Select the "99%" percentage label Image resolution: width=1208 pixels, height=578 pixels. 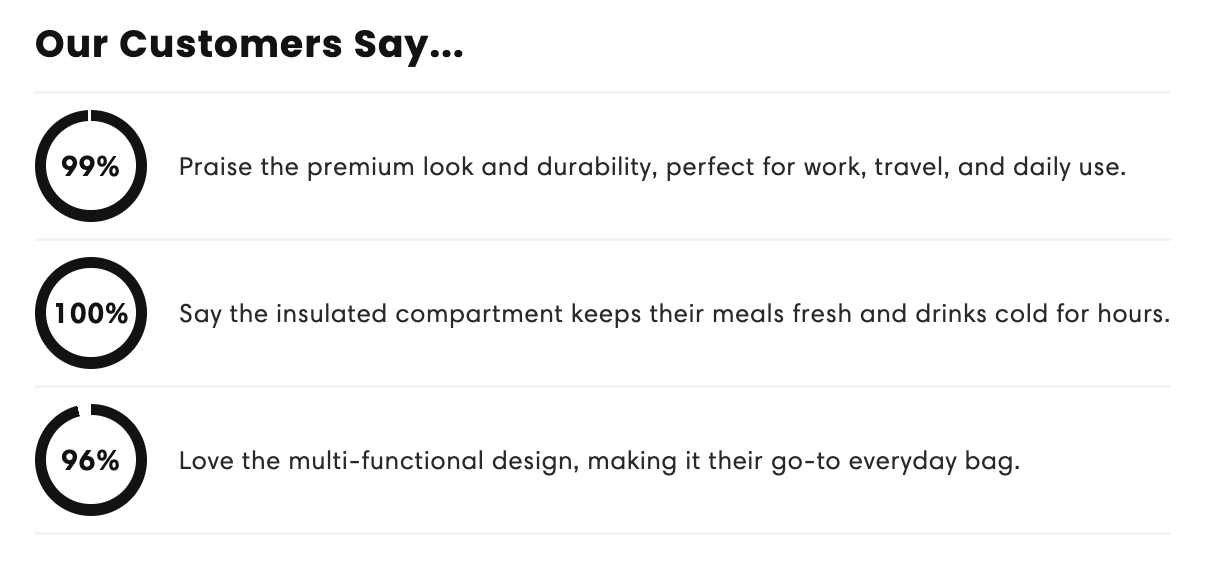[91, 167]
